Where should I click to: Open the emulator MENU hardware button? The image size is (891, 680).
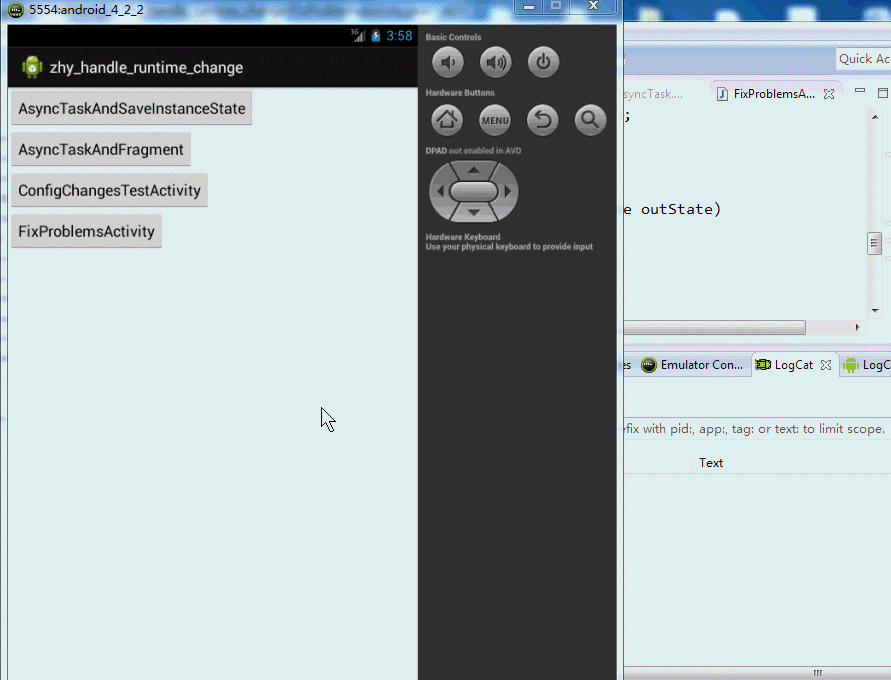(495, 120)
